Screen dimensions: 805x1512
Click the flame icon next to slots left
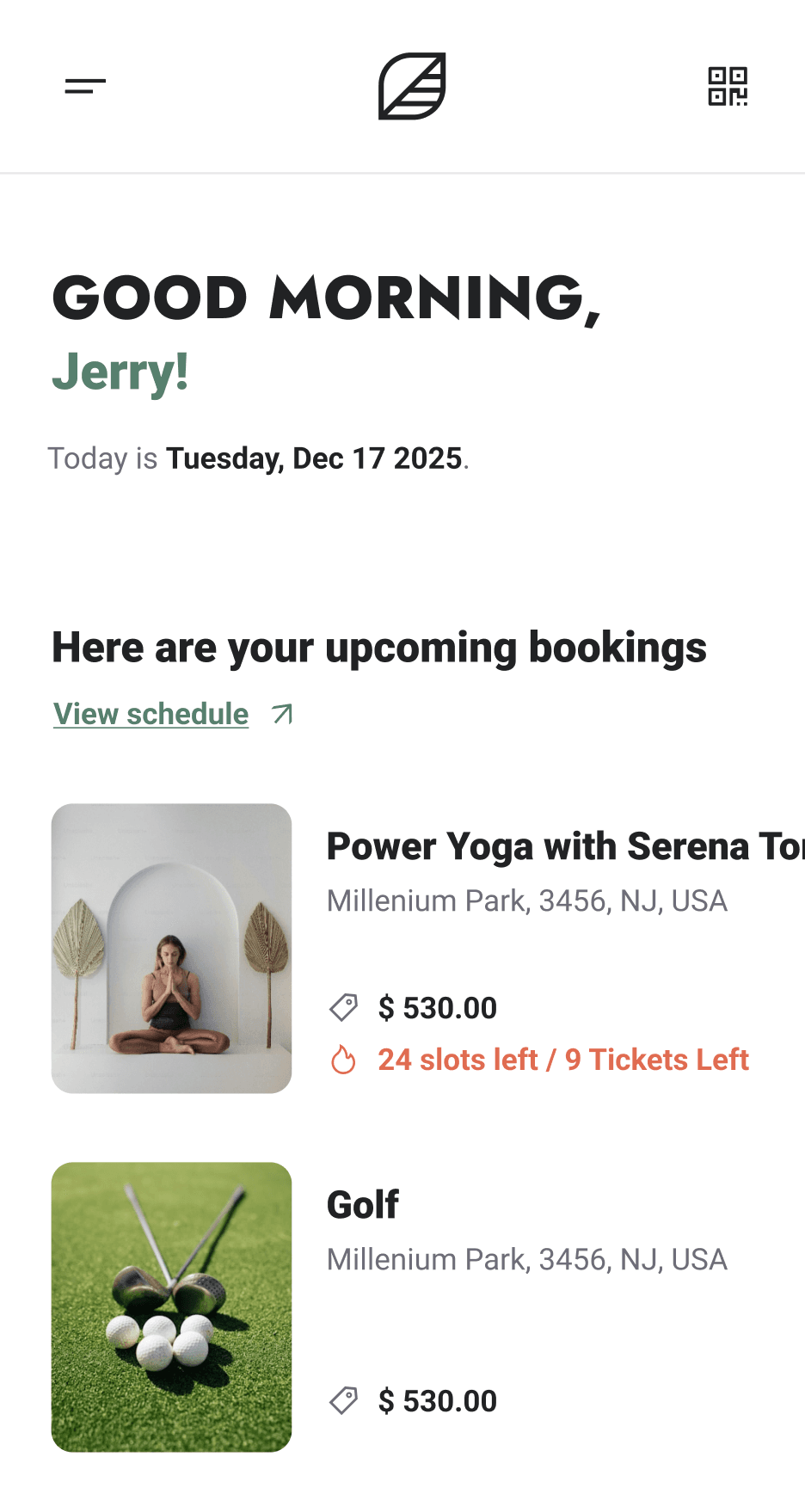click(x=343, y=1060)
